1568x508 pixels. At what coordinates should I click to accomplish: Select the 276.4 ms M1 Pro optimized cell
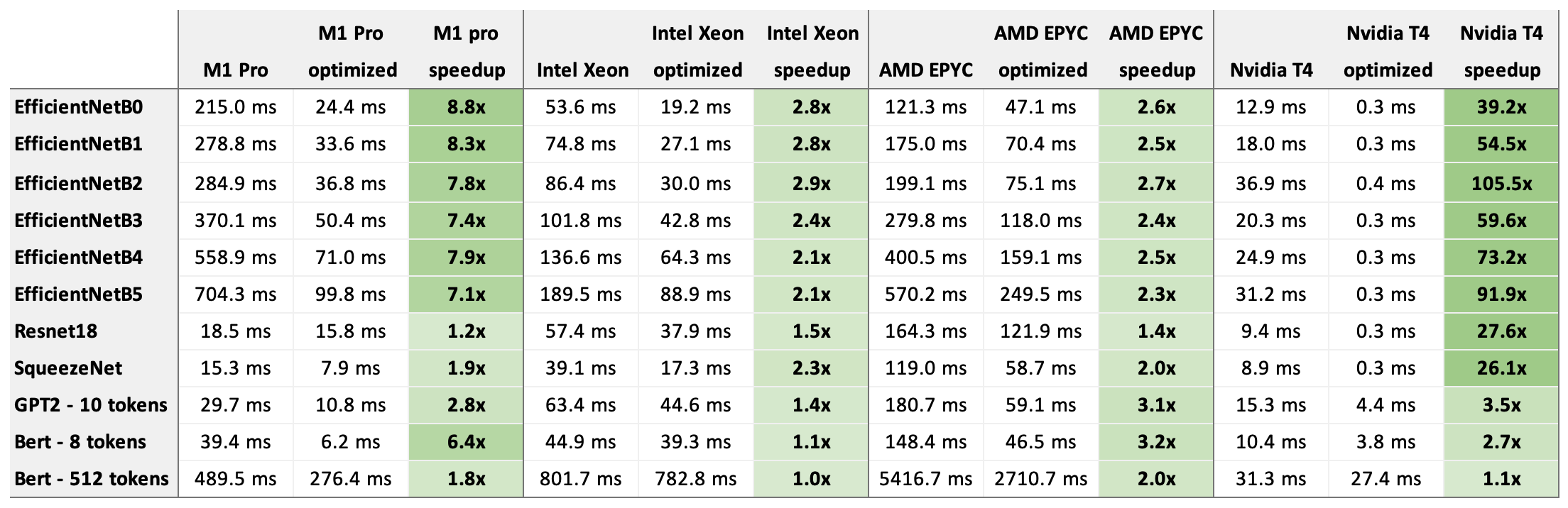[x=351, y=479]
